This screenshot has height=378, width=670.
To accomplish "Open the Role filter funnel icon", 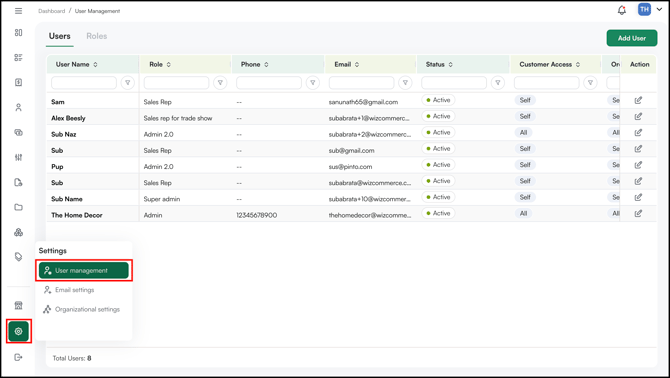I will pyautogui.click(x=220, y=82).
